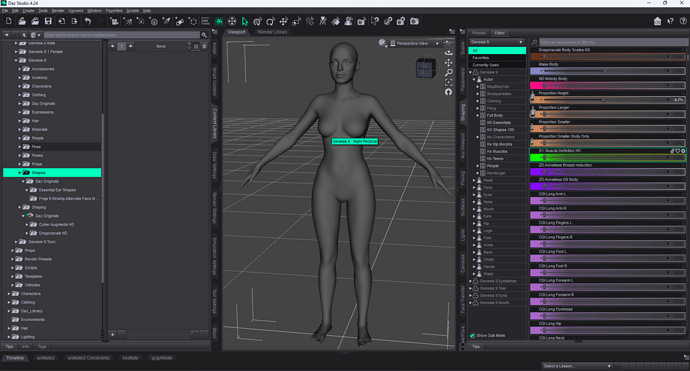The image size is (690, 371).
Task: Select the Universal tool crosshair-circle icon
Action: 232,21
